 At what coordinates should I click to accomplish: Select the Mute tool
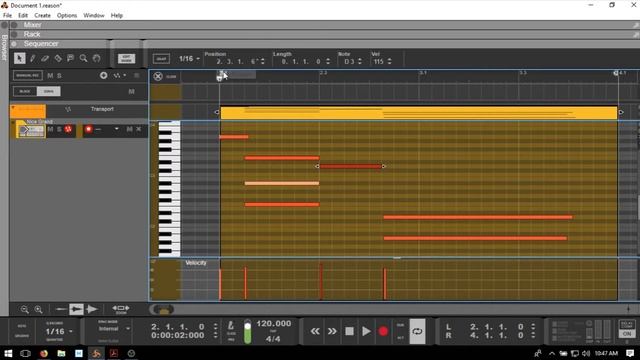[x=71, y=58]
